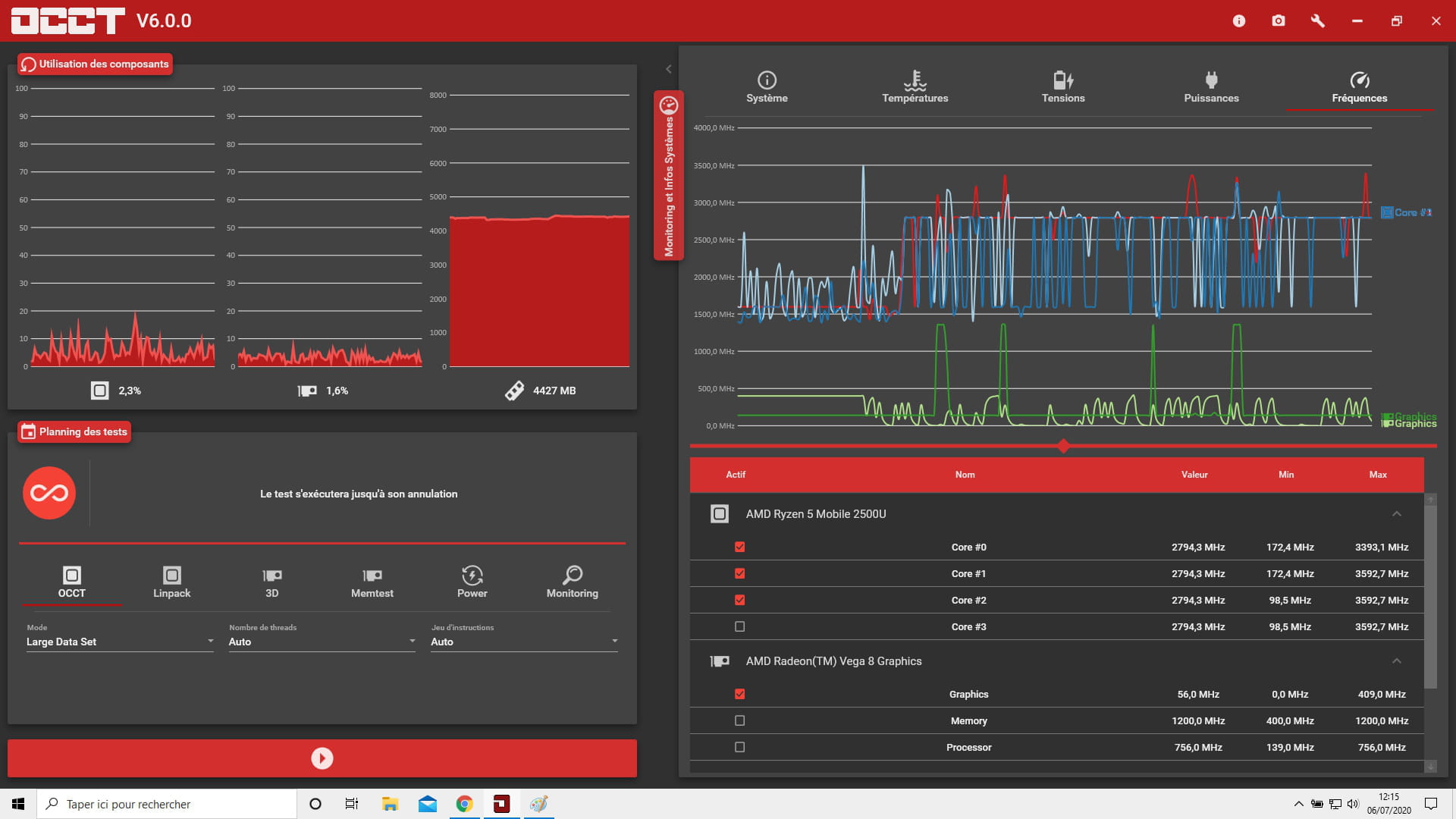
Task: Collapse AMD Ryzen 5 Mobile 2500U group
Action: point(1397,514)
